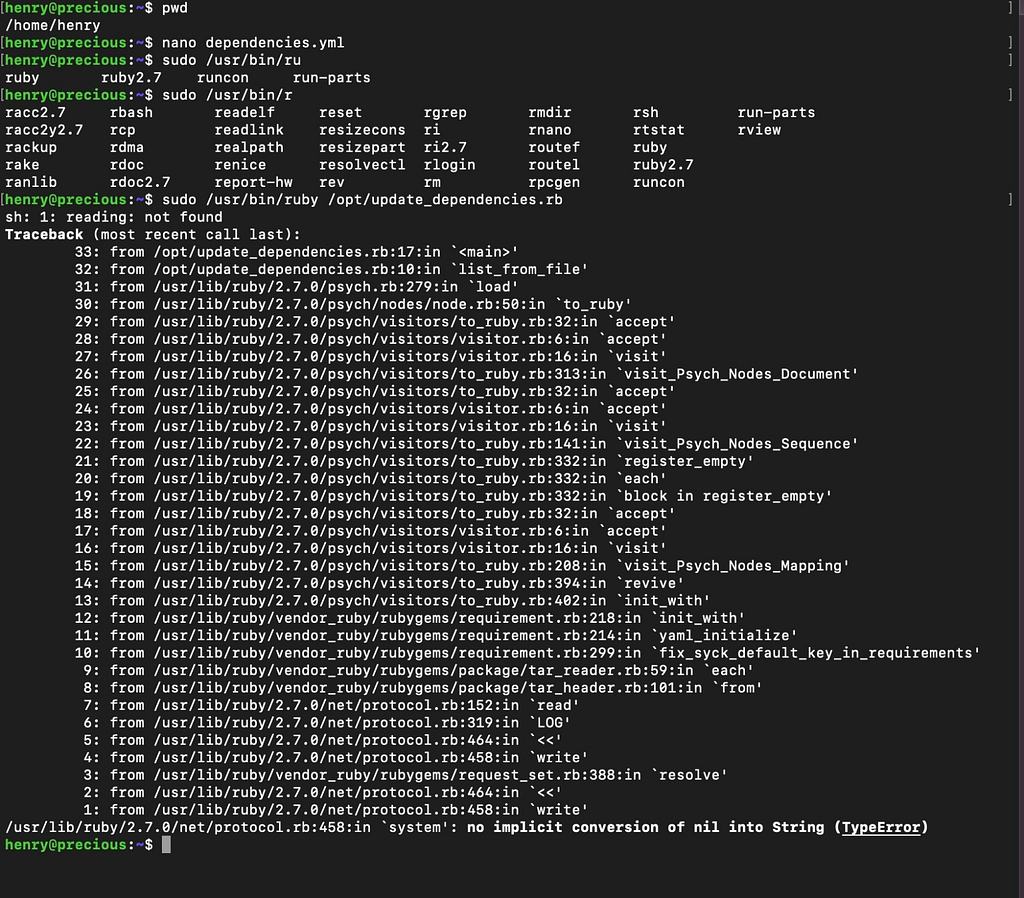The width and height of the screenshot is (1024, 898).
Task: Click 'rlogin' completion entry
Action: [x=449, y=165]
